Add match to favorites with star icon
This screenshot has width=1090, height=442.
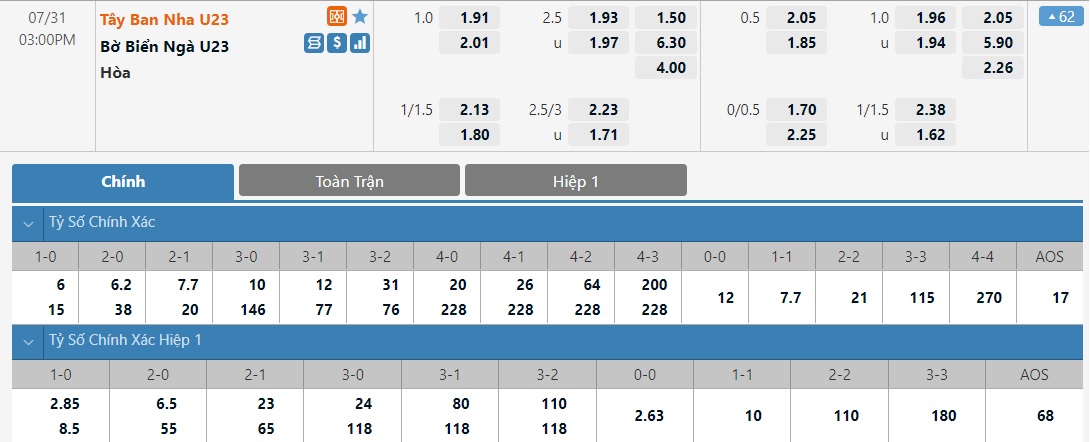coord(360,17)
